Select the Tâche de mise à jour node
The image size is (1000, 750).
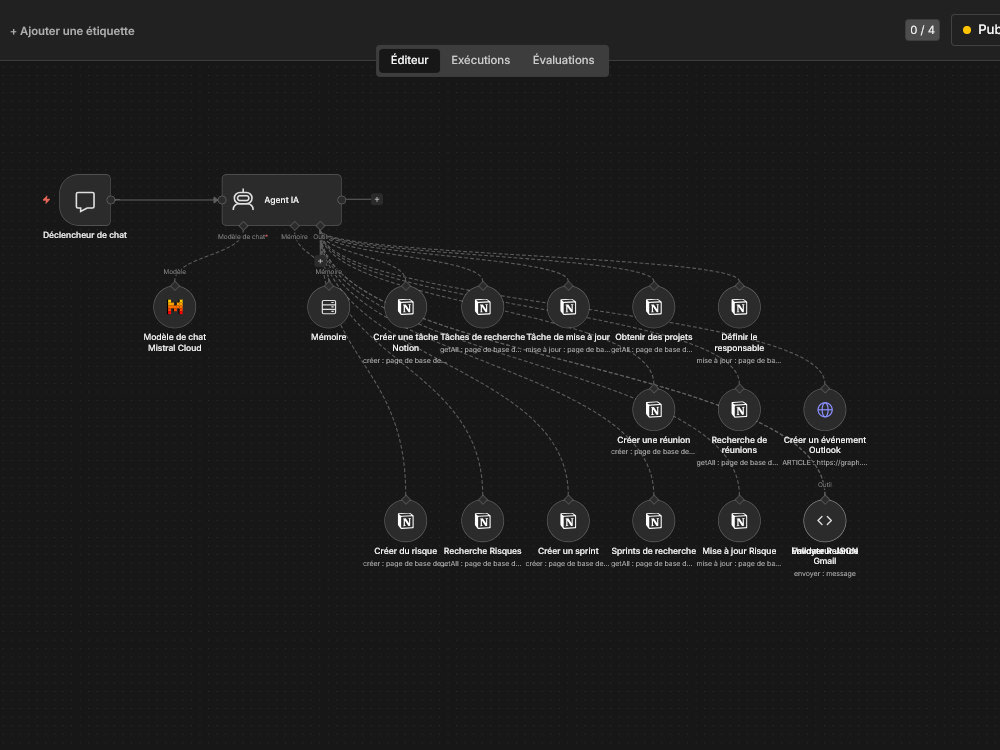(x=568, y=307)
